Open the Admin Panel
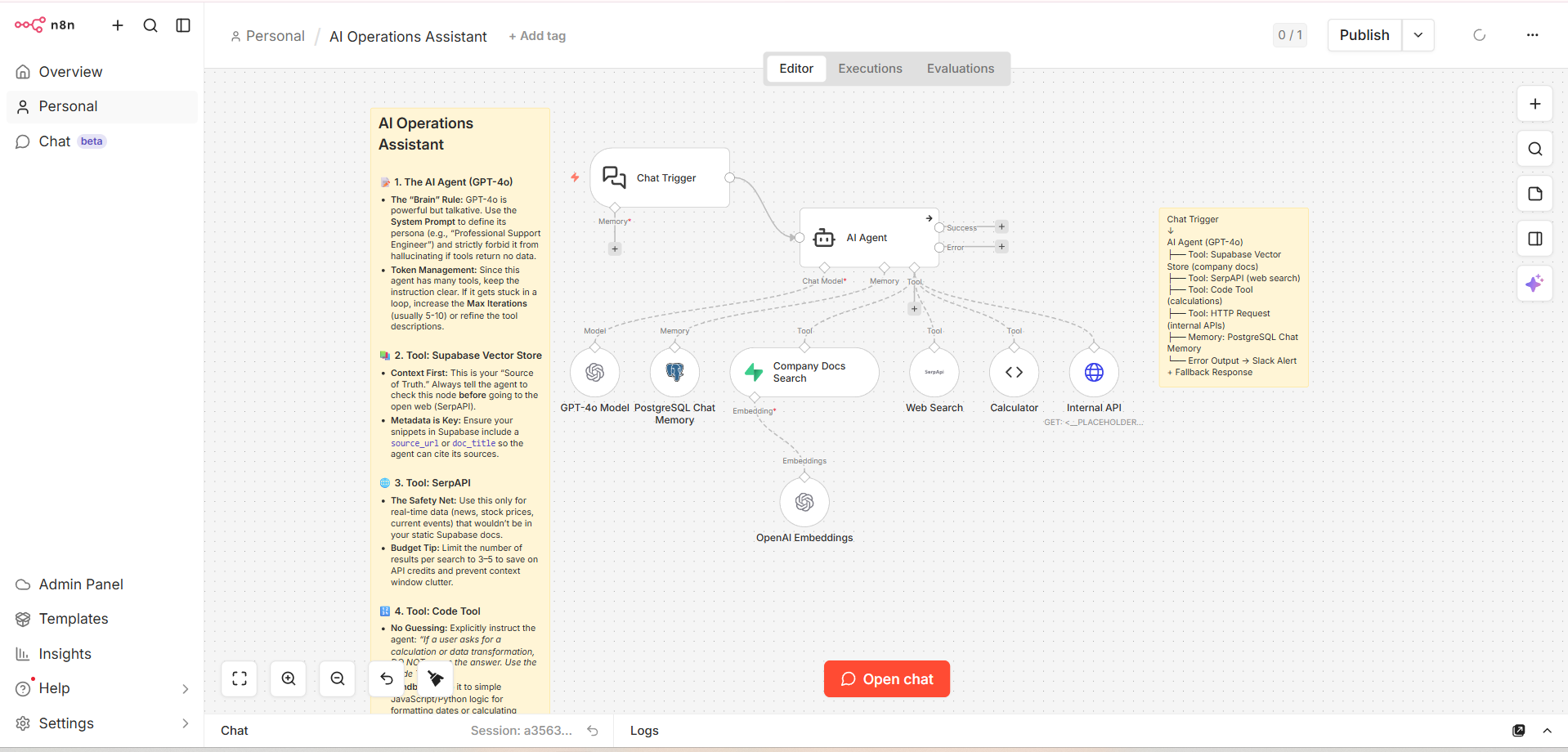The height and width of the screenshot is (752, 1568). [x=102, y=584]
